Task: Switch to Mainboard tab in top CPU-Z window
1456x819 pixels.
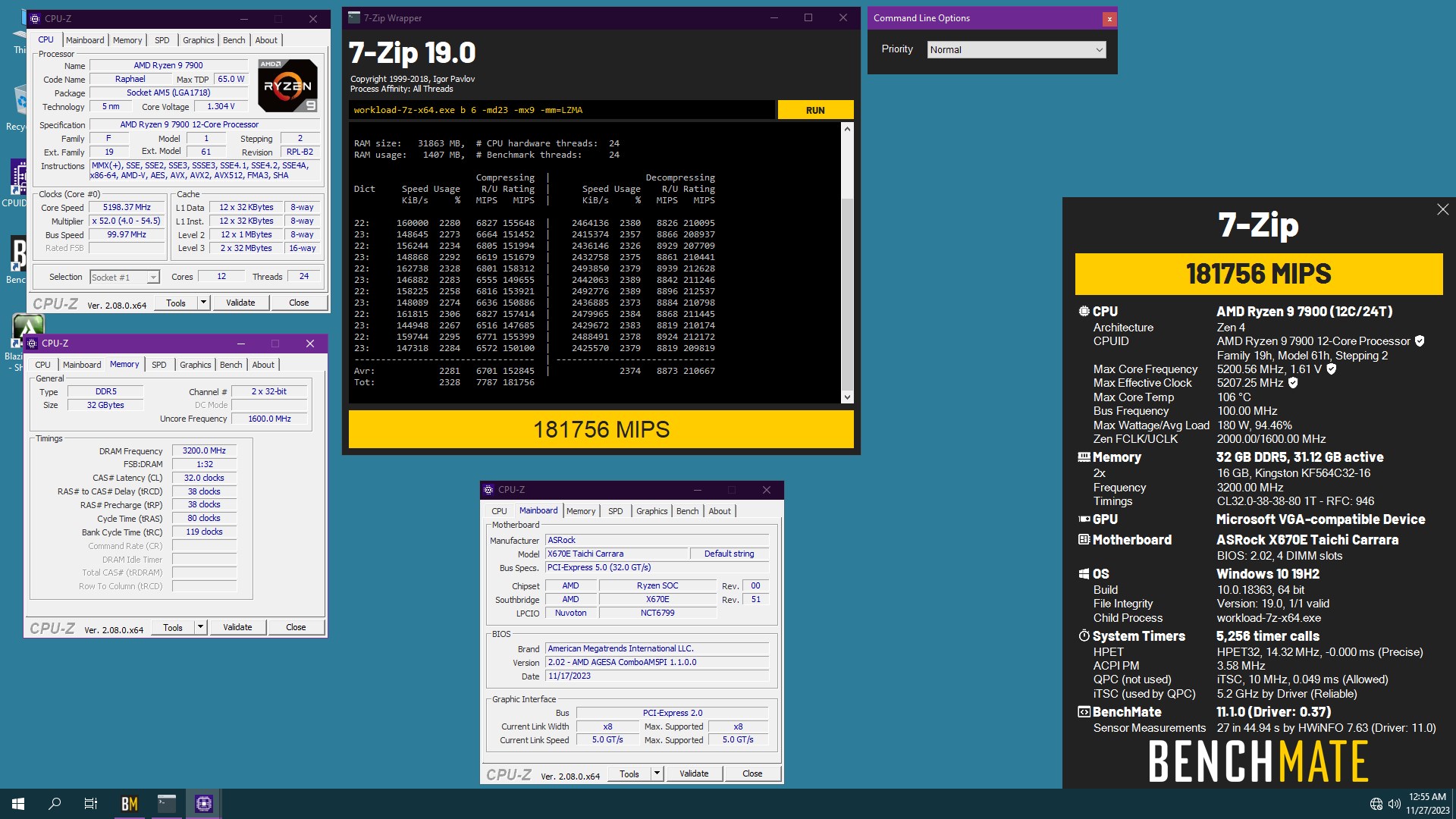Action: (x=85, y=40)
